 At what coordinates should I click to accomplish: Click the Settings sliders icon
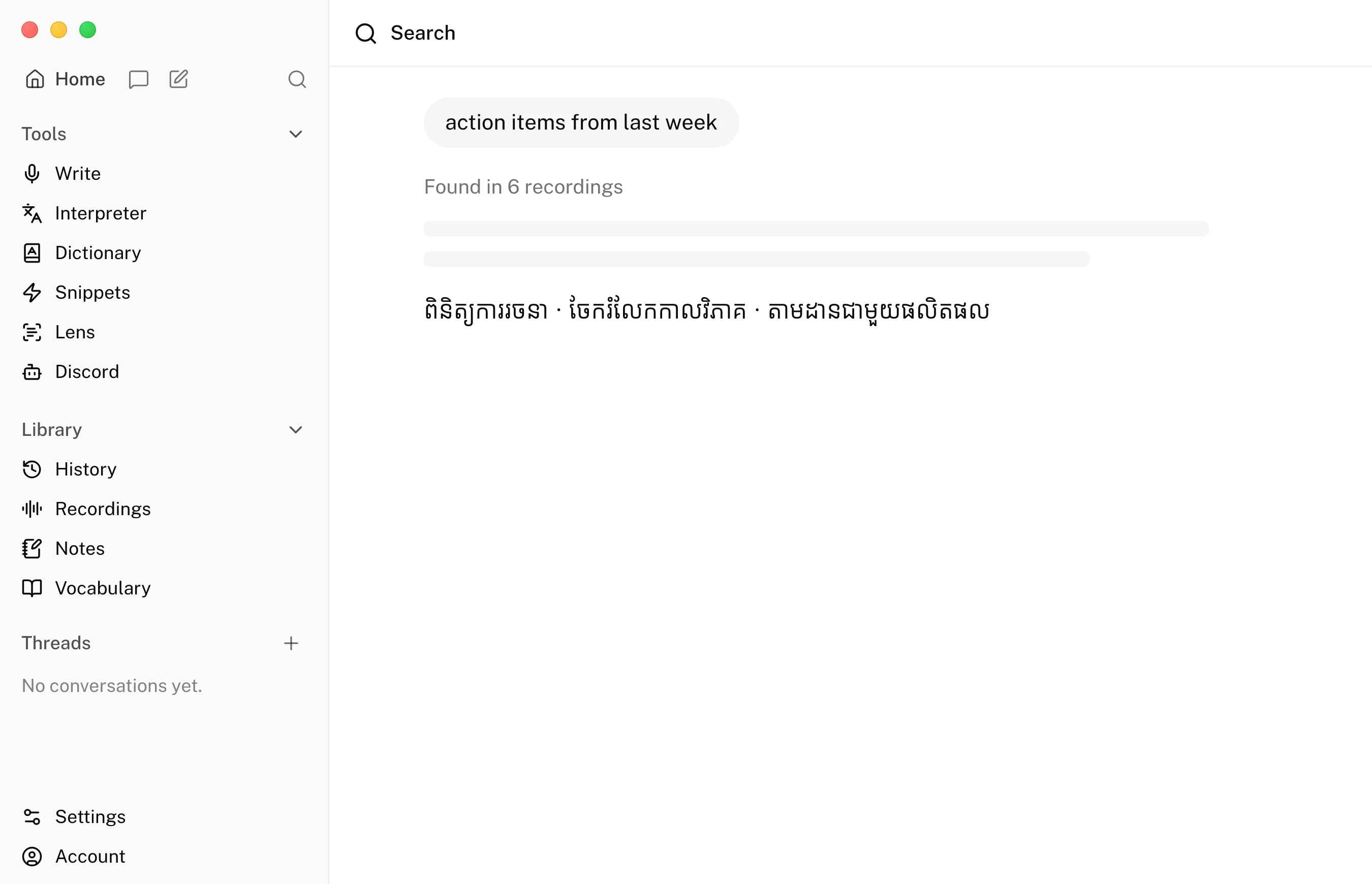pyautogui.click(x=32, y=816)
